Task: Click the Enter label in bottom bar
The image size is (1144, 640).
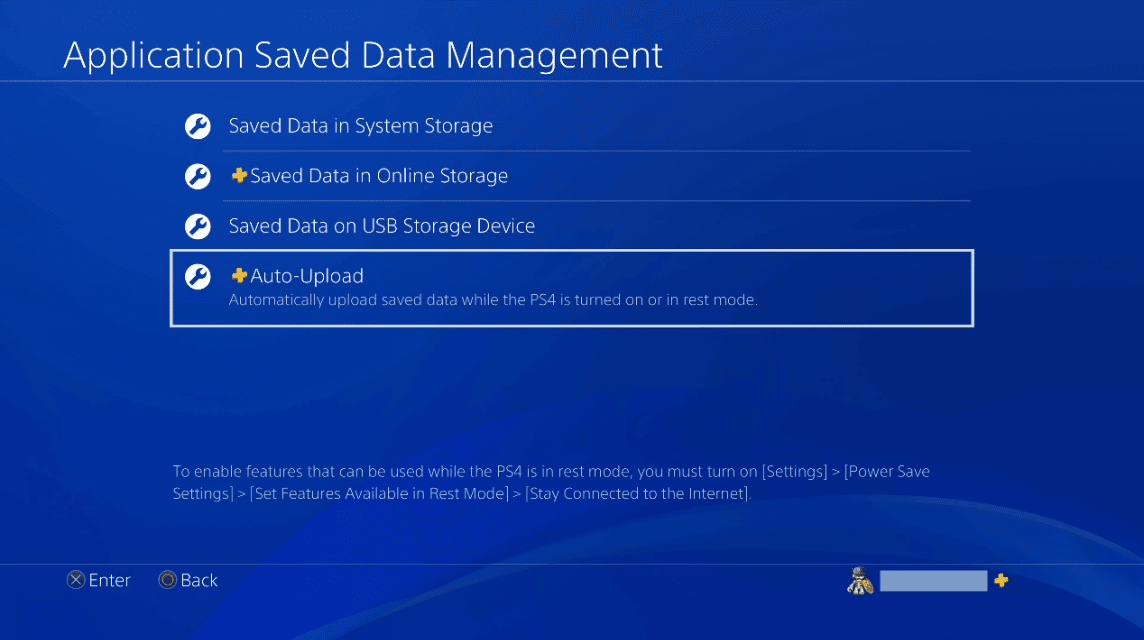Action: pos(110,580)
